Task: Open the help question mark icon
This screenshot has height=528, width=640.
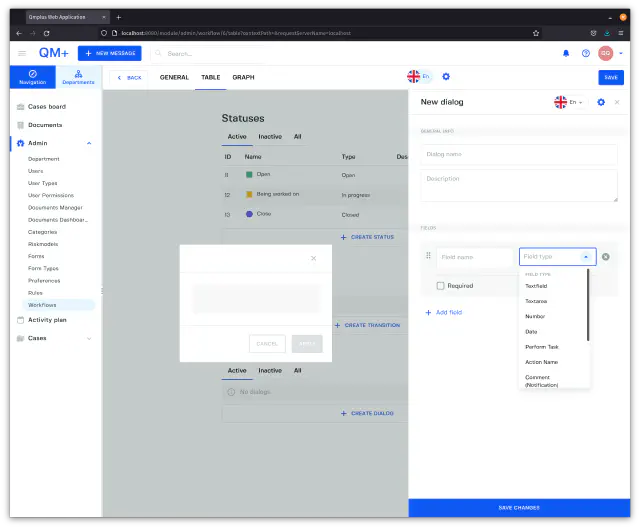Action: (586, 53)
